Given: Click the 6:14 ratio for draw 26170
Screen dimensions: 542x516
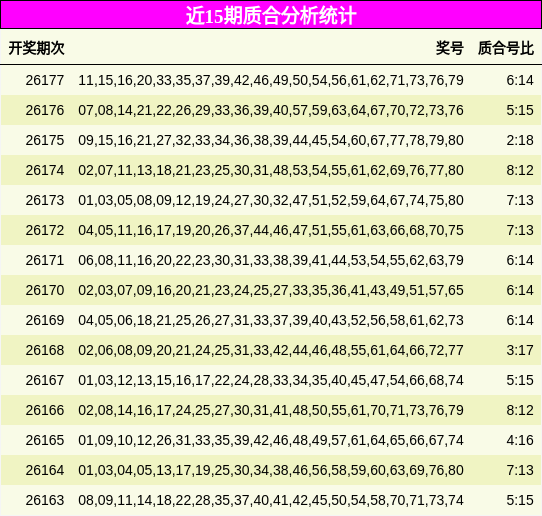Looking at the screenshot, I should point(520,290).
